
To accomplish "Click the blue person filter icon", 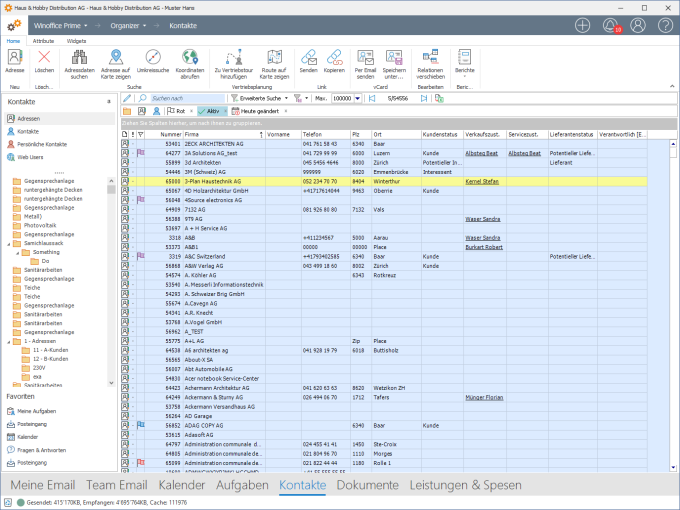I will click(157, 111).
